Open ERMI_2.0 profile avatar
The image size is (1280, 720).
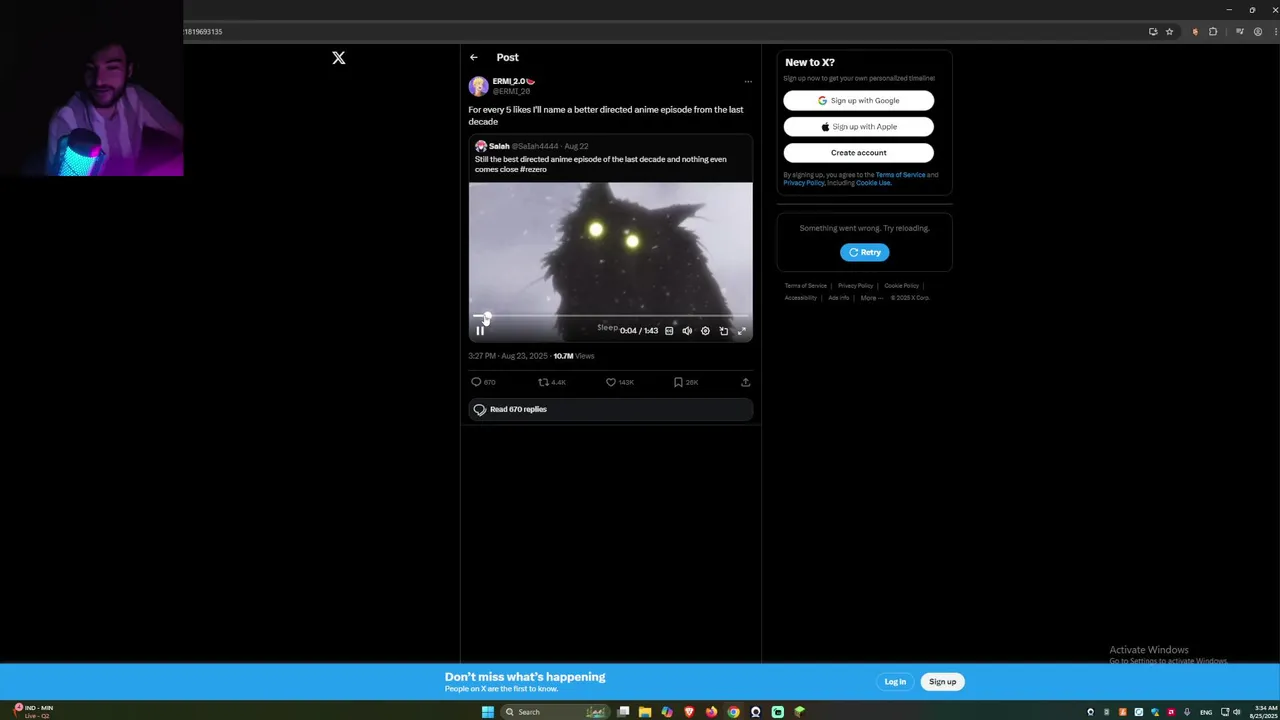point(479,87)
